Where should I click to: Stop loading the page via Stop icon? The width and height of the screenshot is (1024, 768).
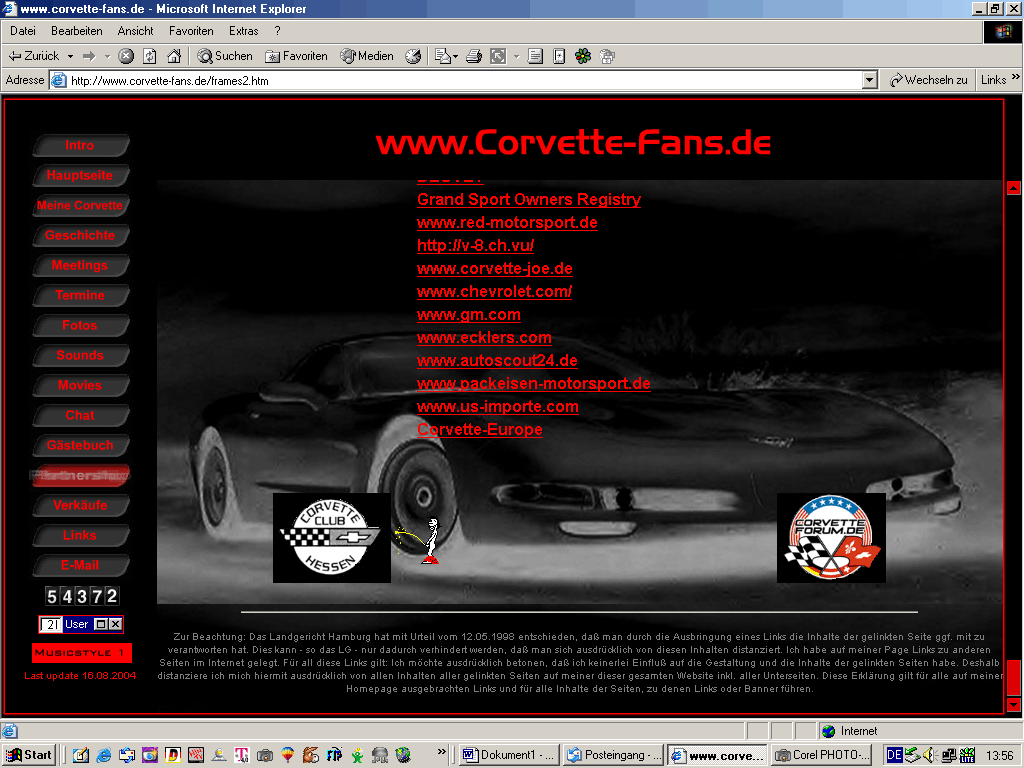click(x=126, y=56)
